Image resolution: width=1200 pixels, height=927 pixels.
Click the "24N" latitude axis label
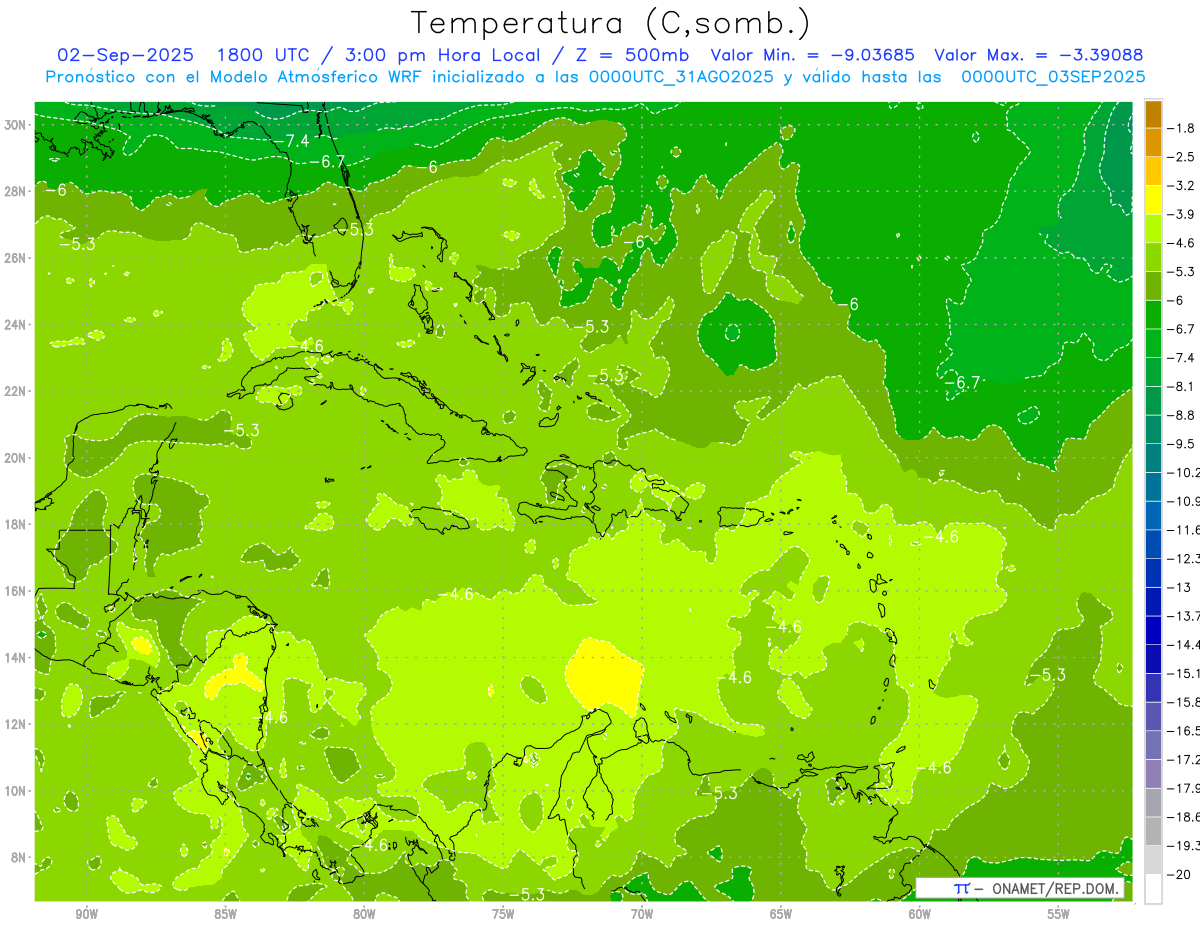click(16, 324)
